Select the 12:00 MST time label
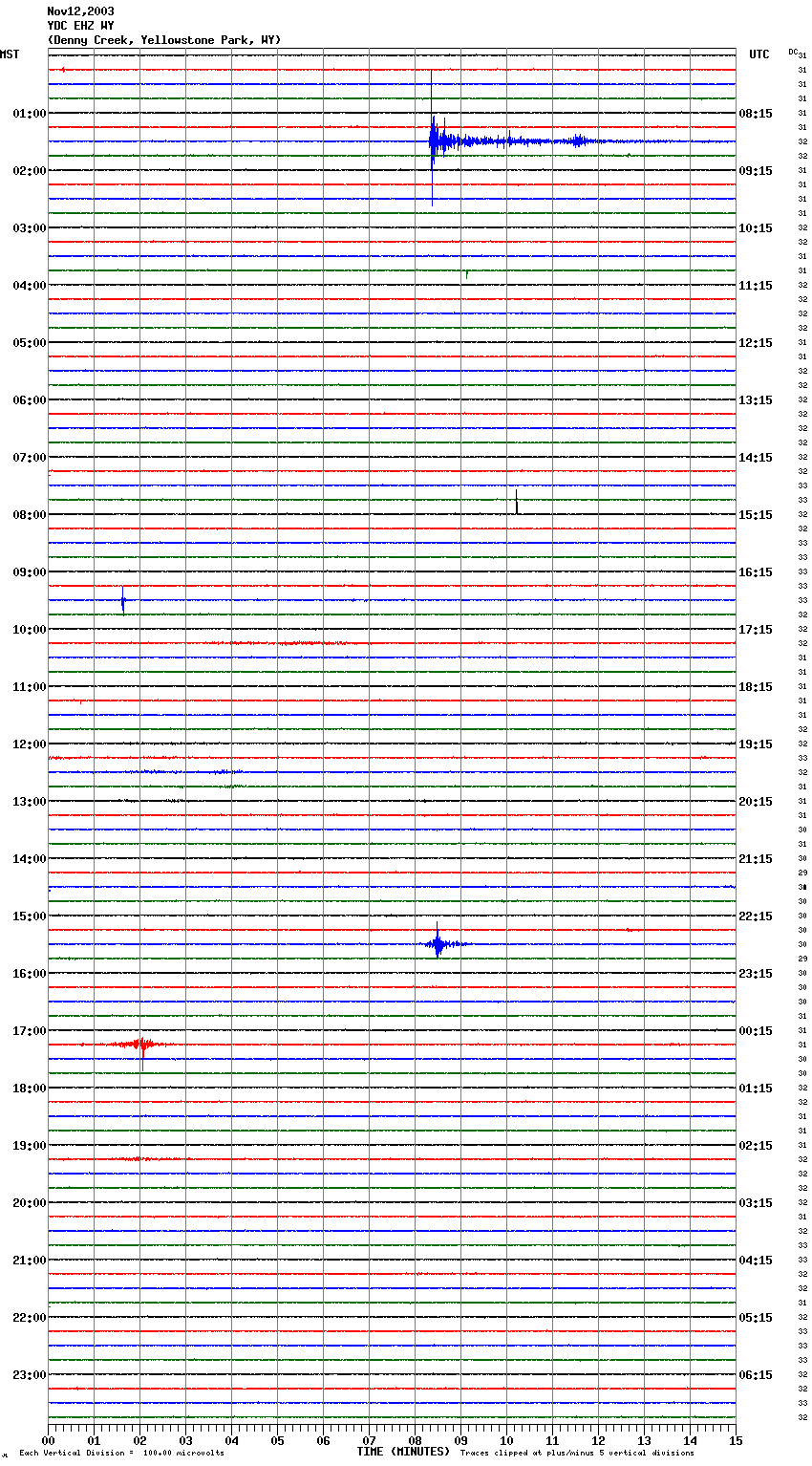The height and width of the screenshot is (1466, 812). point(29,744)
